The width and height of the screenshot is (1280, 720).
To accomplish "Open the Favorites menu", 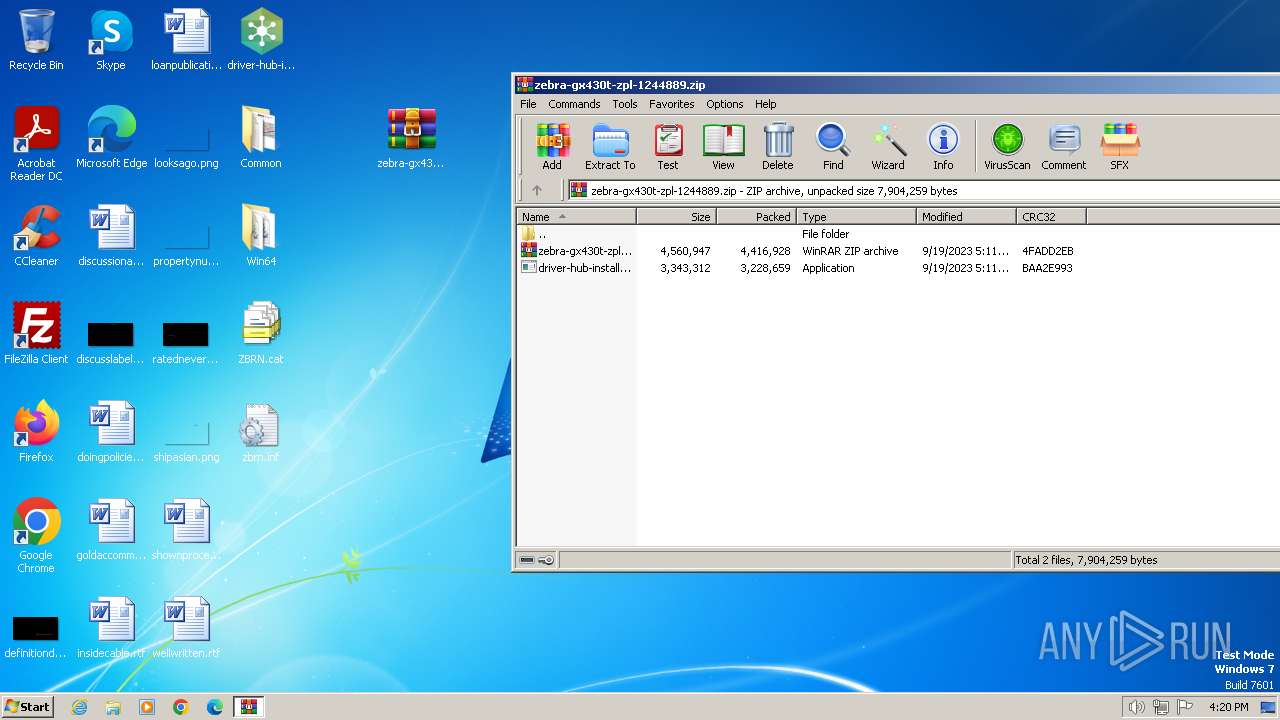I will tap(672, 104).
